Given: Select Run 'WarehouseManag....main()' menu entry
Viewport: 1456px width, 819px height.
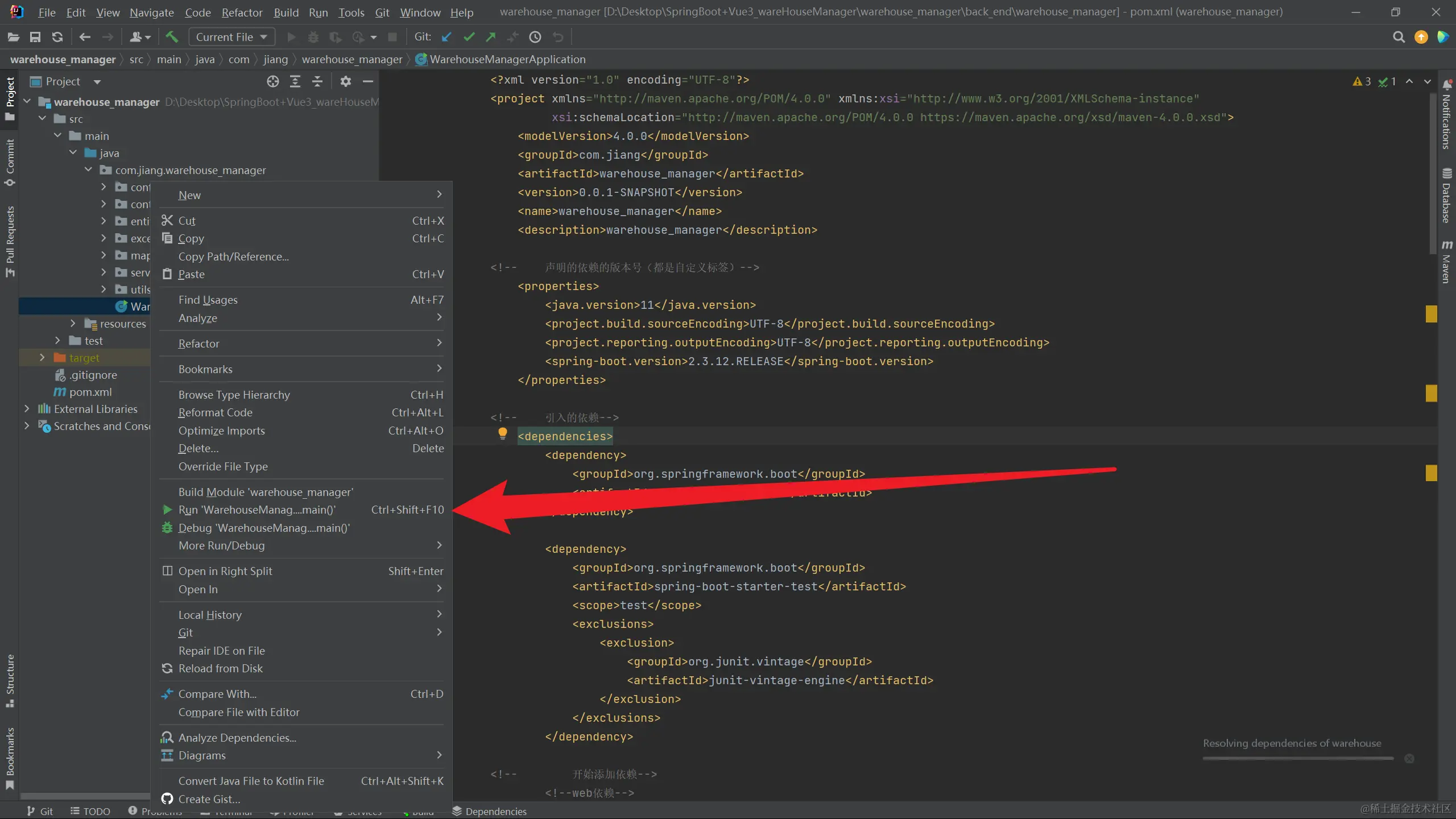Looking at the screenshot, I should [x=257, y=510].
